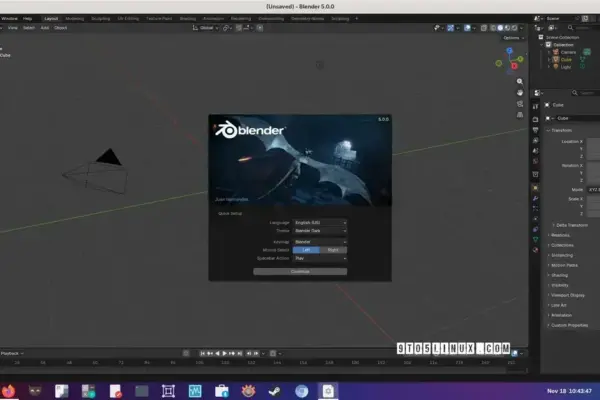
Task: Expand the Relations panel
Action: [558, 235]
